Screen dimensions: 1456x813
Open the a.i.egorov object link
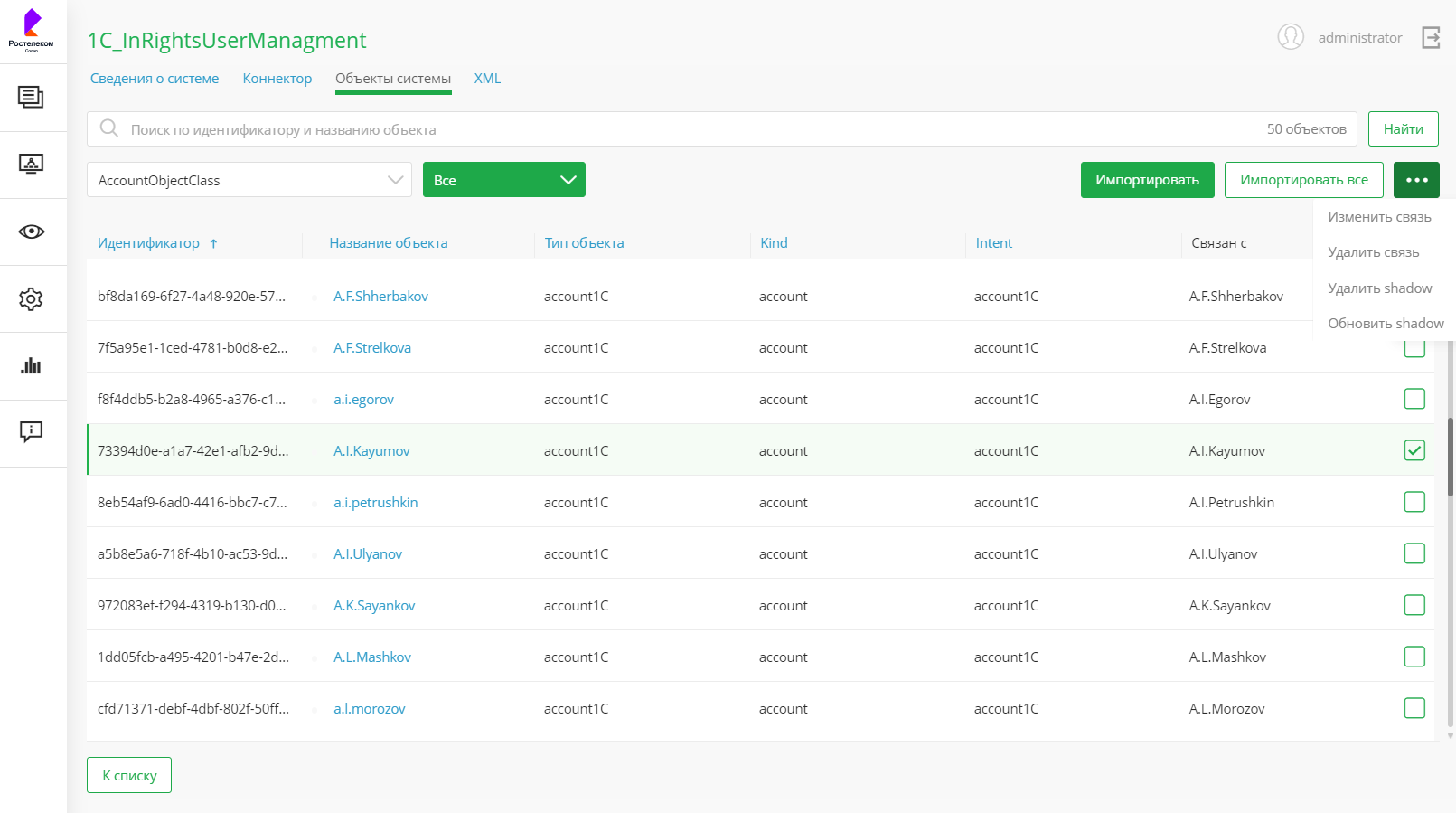(363, 400)
